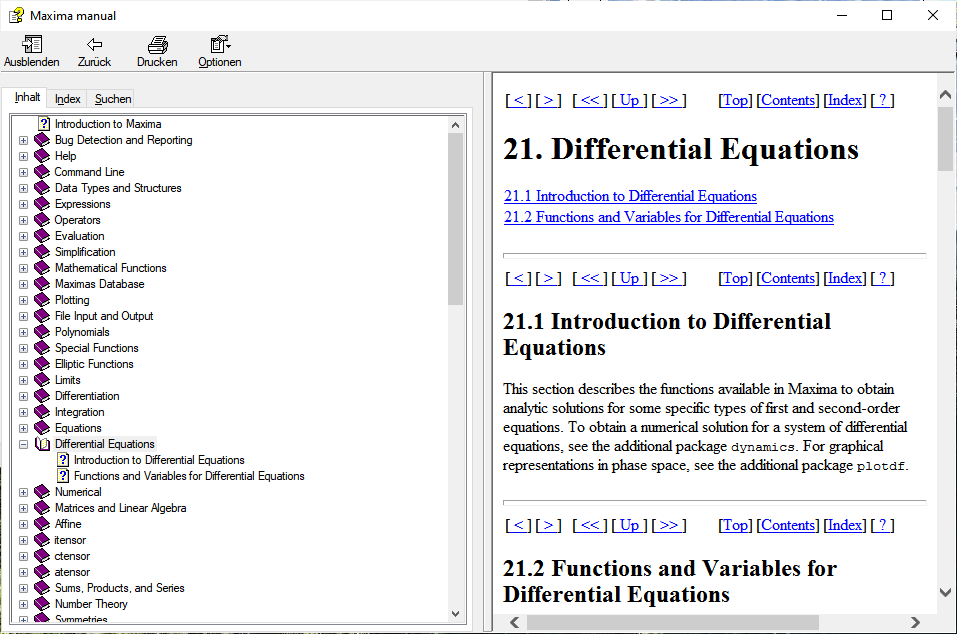The width and height of the screenshot is (957, 634).
Task: Click the Plotting book icon
Action: coord(42,300)
